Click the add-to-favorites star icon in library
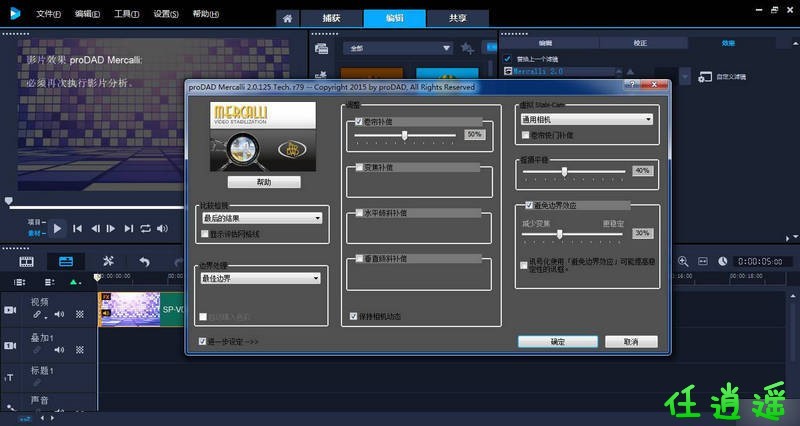This screenshot has width=800, height=426. point(467,48)
